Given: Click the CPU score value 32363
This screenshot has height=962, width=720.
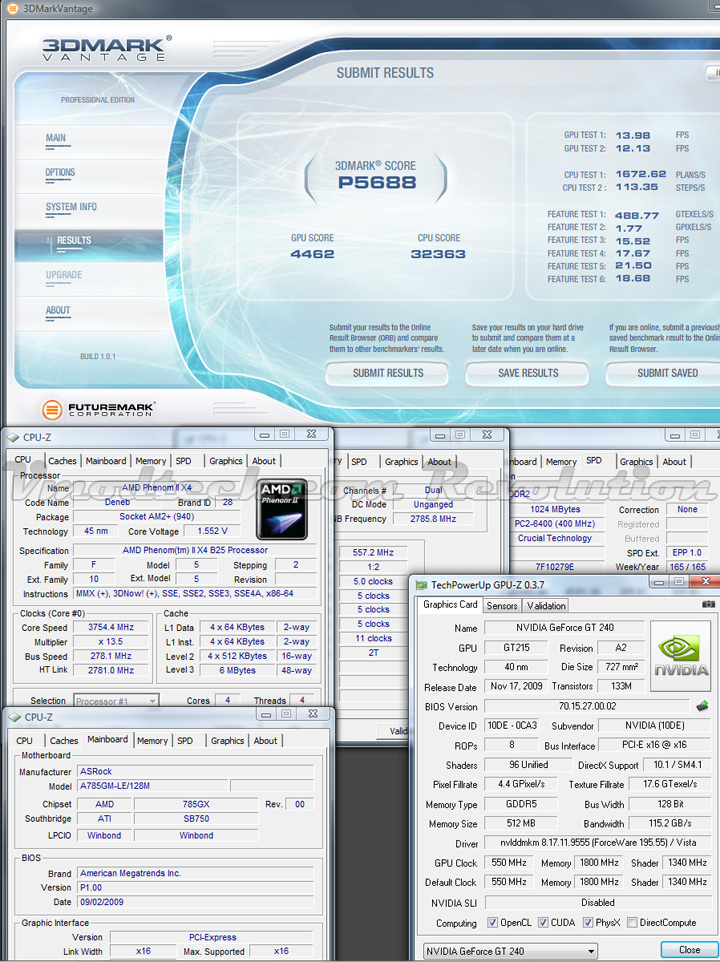Looking at the screenshot, I should click(438, 254).
